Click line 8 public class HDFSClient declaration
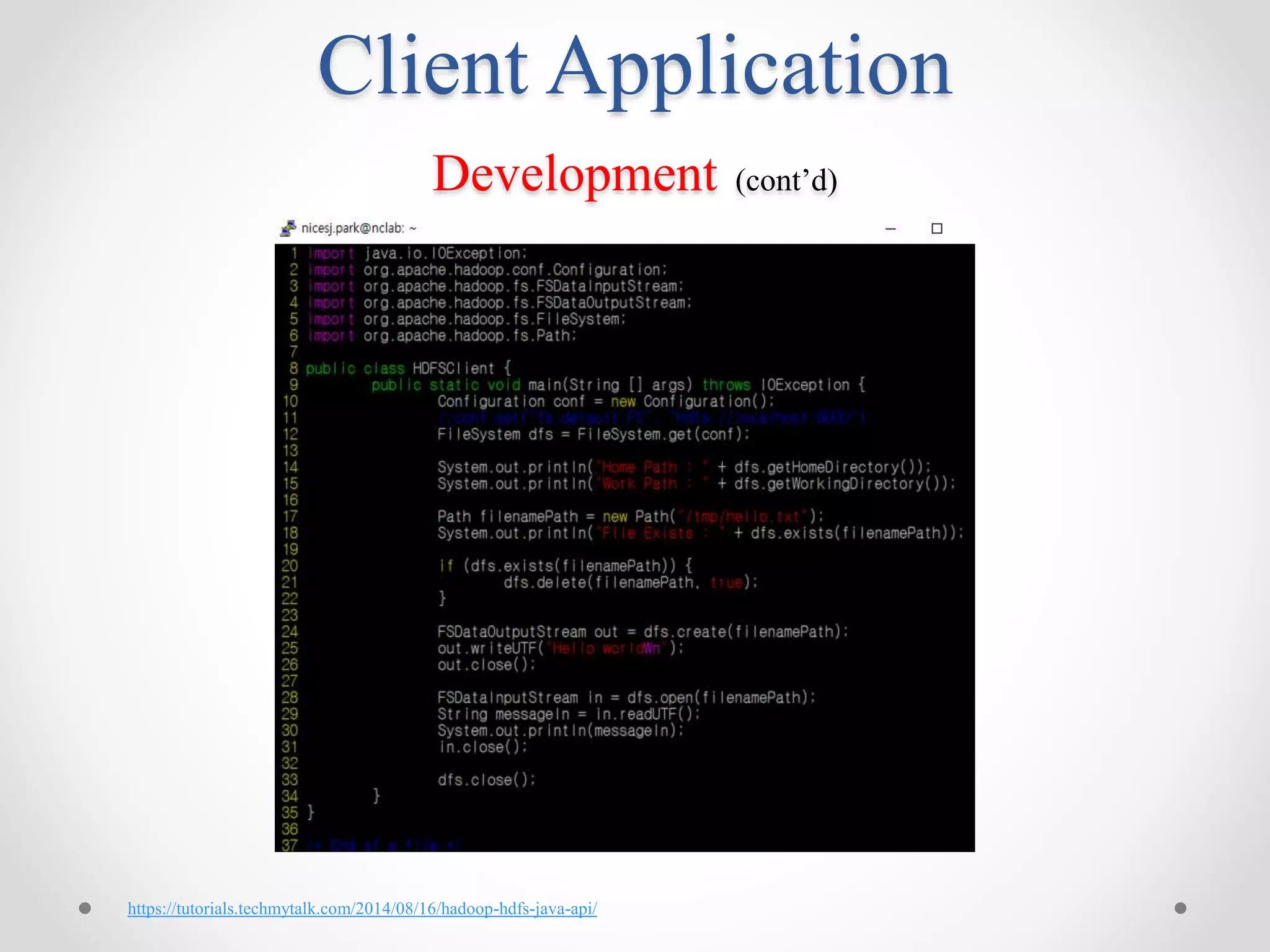This screenshot has height=952, width=1270. tap(408, 368)
